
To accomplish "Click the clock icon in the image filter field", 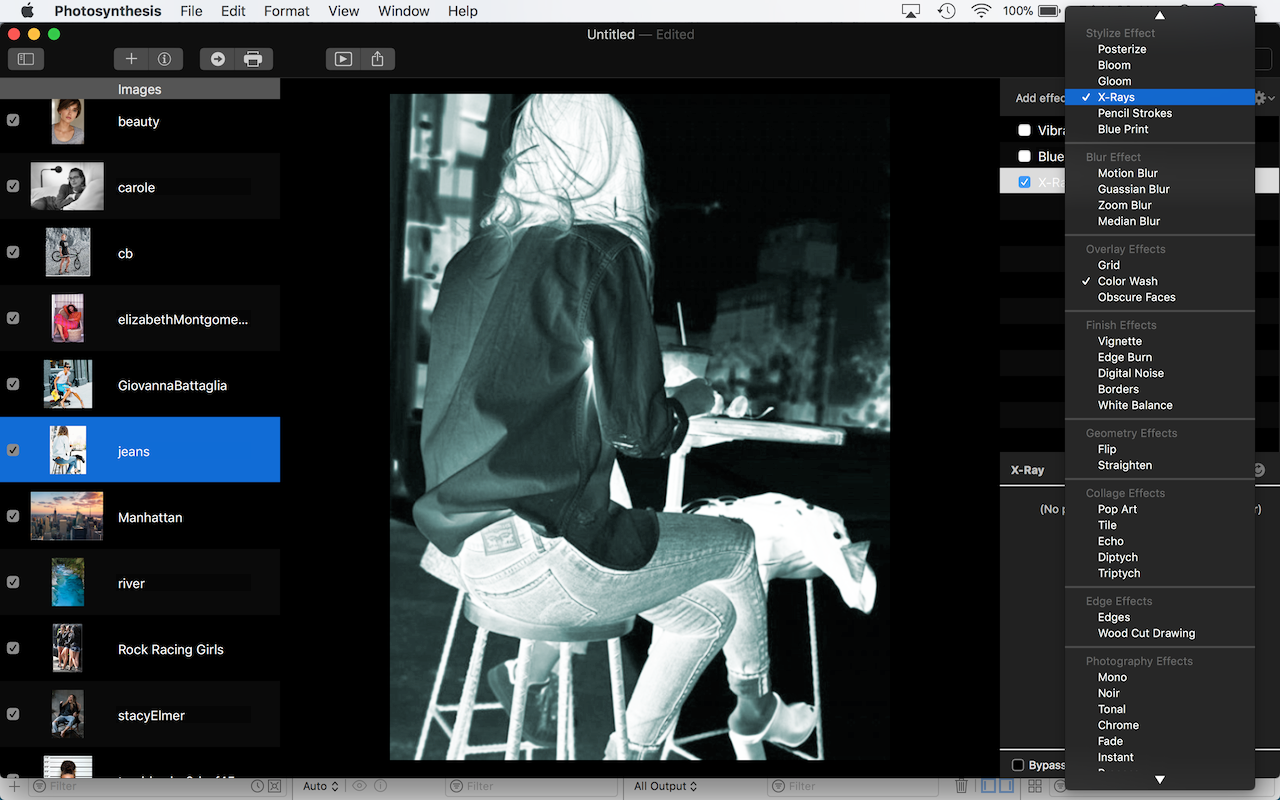I will [258, 787].
